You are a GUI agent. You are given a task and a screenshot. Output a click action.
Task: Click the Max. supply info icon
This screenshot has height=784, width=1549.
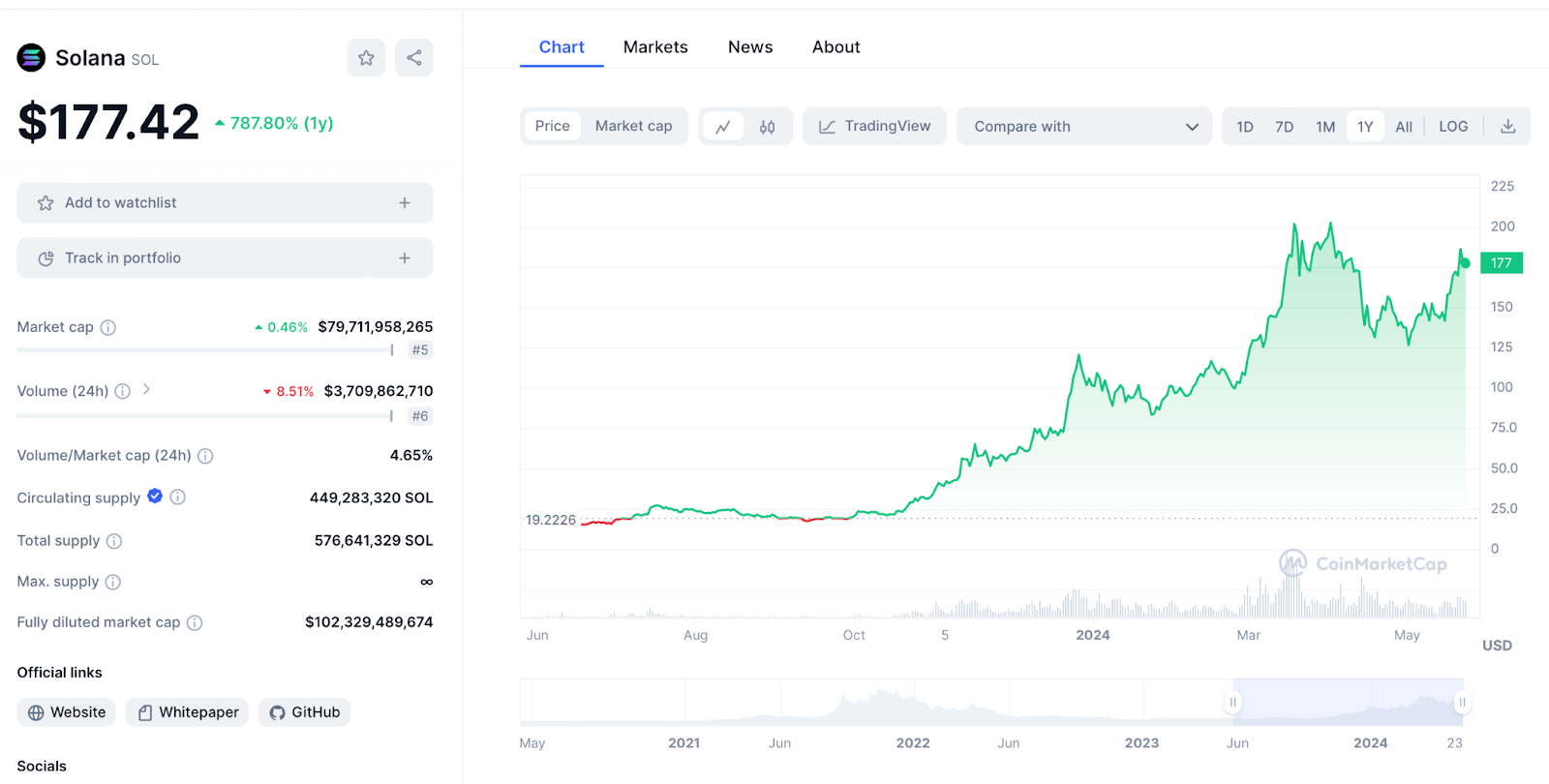[113, 582]
